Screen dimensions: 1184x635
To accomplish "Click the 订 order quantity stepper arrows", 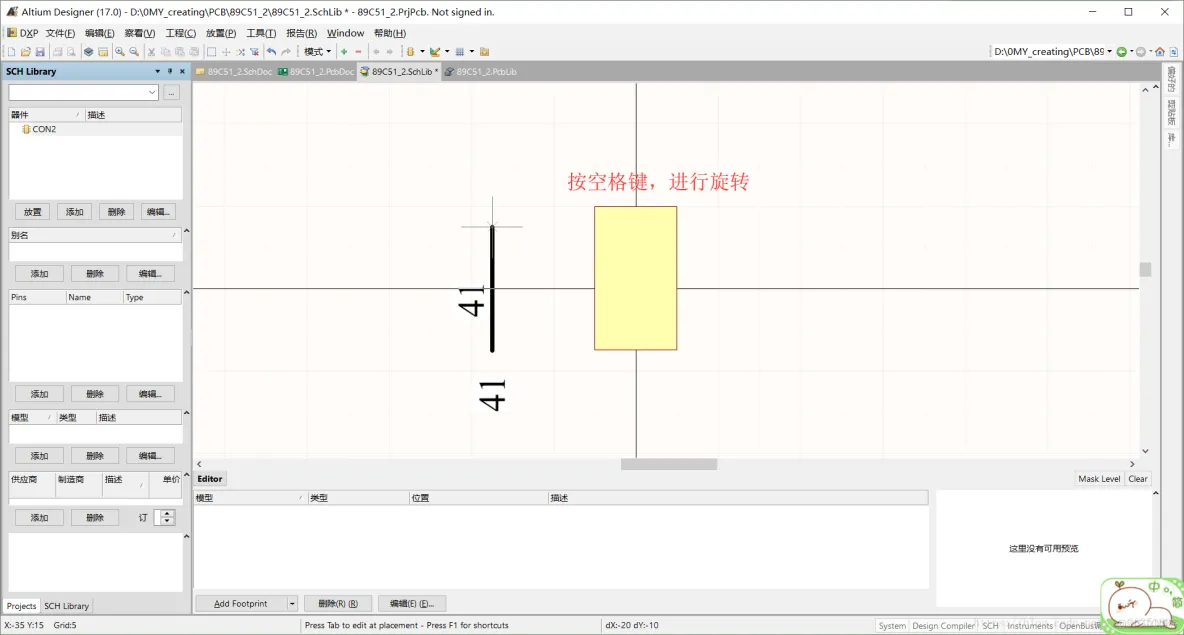I will [167, 518].
